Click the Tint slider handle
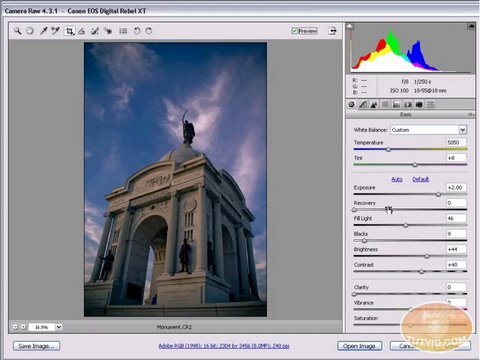The height and width of the screenshot is (360, 480). pos(415,165)
